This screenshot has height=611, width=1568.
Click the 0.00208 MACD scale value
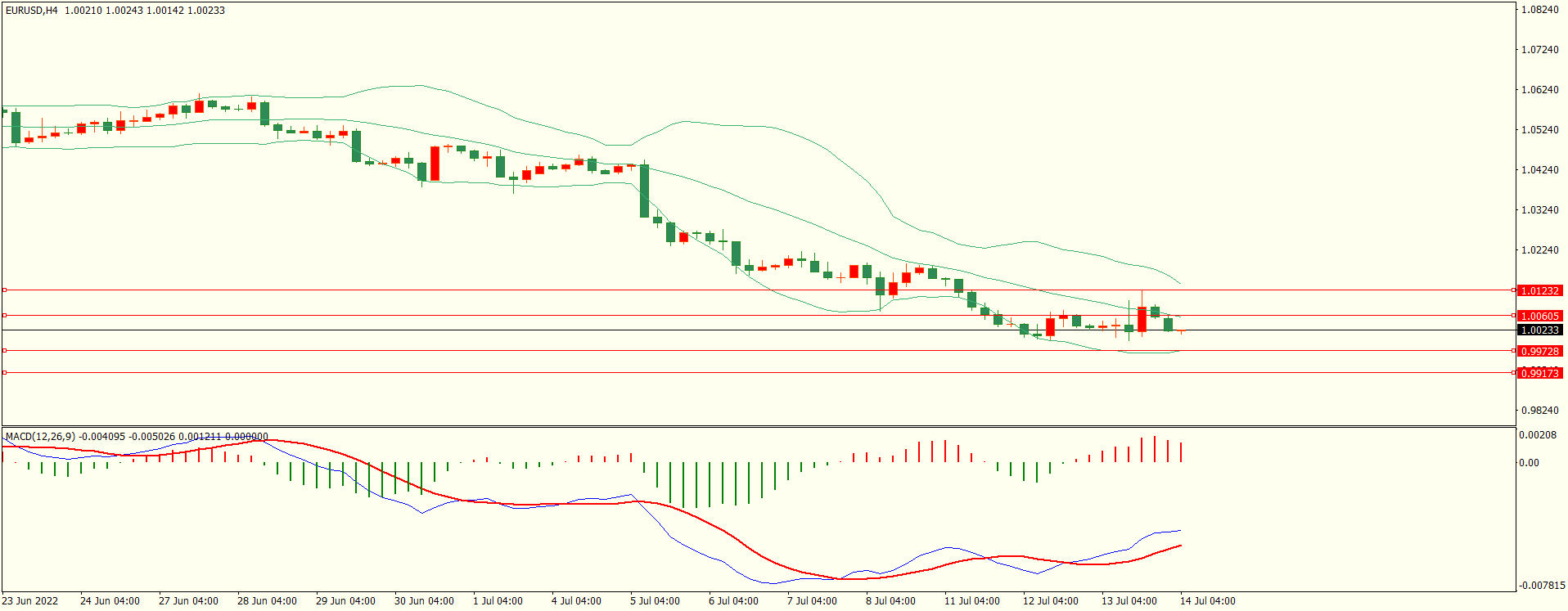(1538, 435)
